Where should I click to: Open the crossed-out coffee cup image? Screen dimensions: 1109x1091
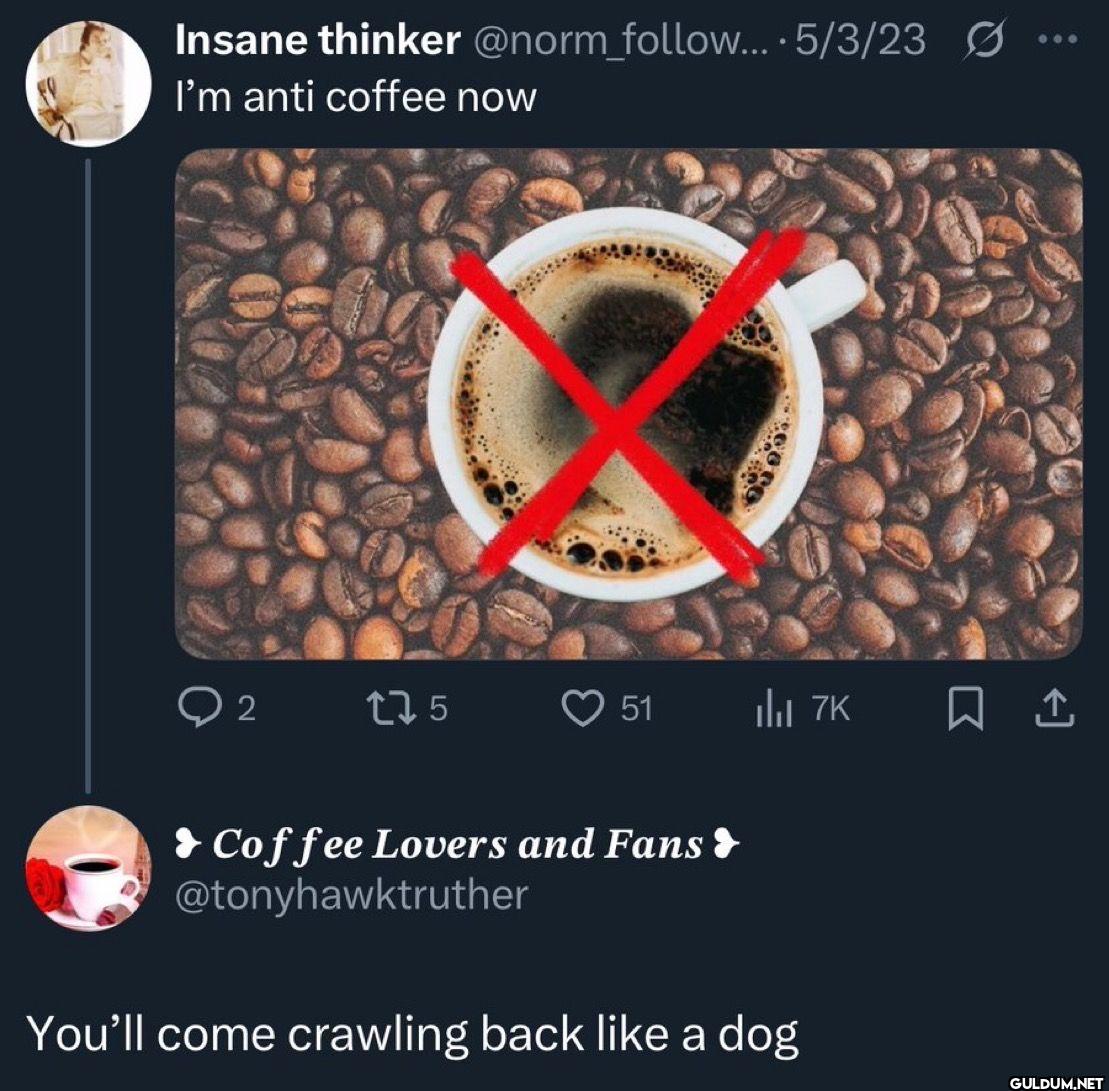point(628,403)
